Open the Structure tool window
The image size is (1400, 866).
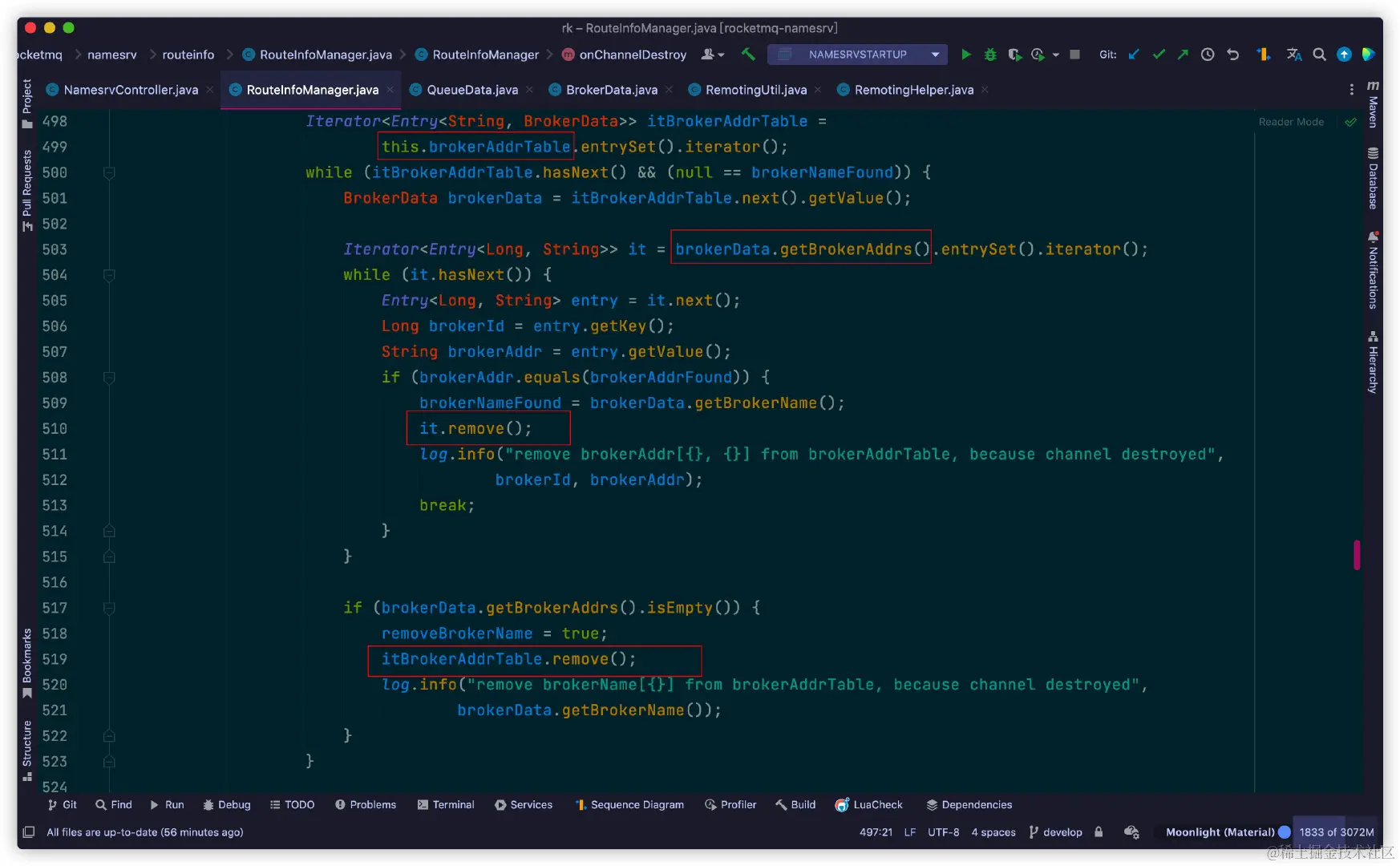[x=27, y=751]
